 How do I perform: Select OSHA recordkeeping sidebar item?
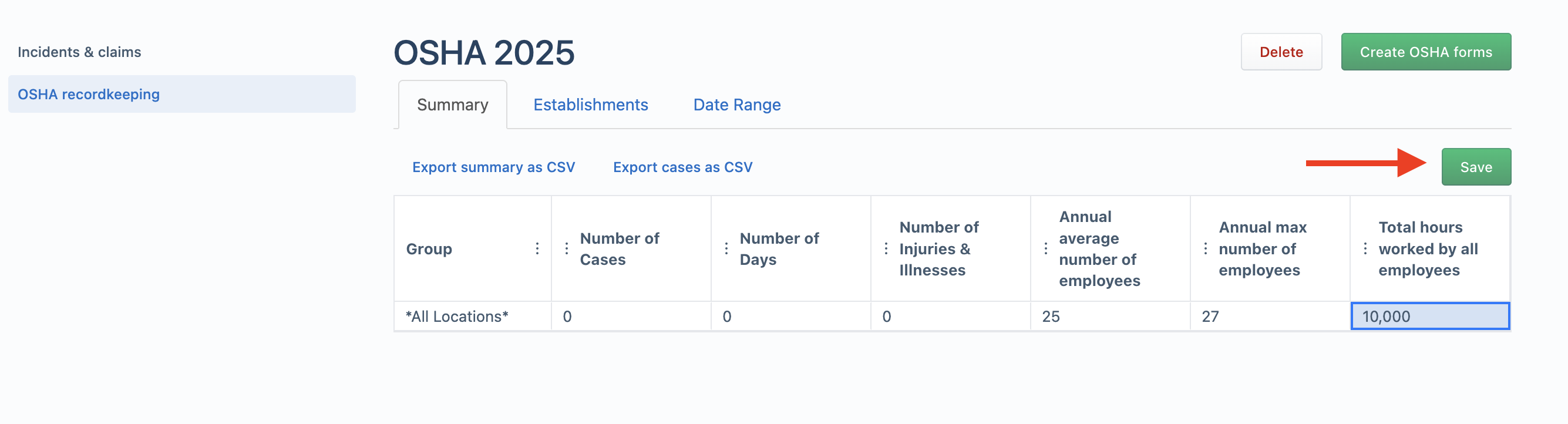(x=181, y=94)
